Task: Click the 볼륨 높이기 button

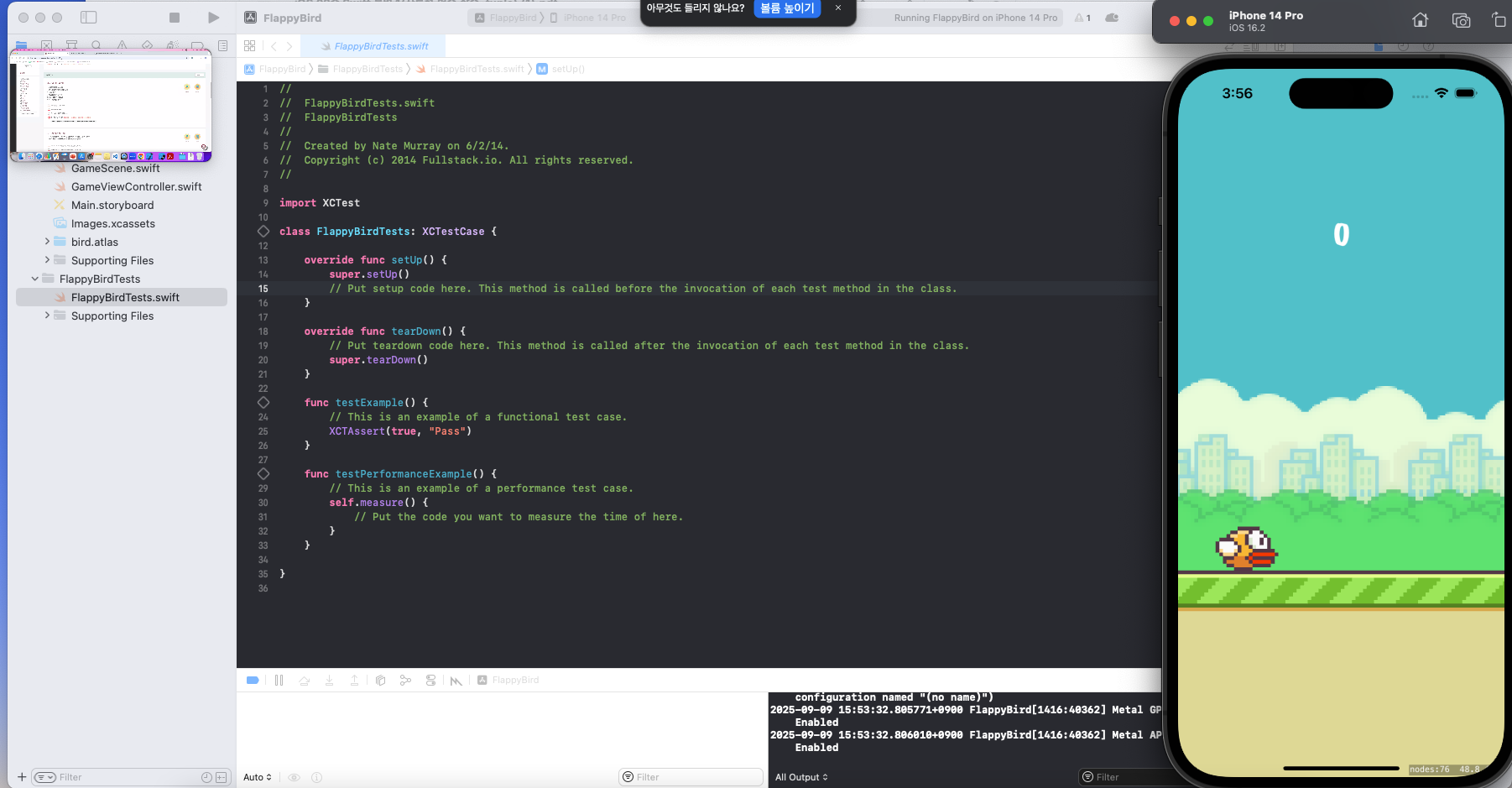Action: click(x=787, y=8)
